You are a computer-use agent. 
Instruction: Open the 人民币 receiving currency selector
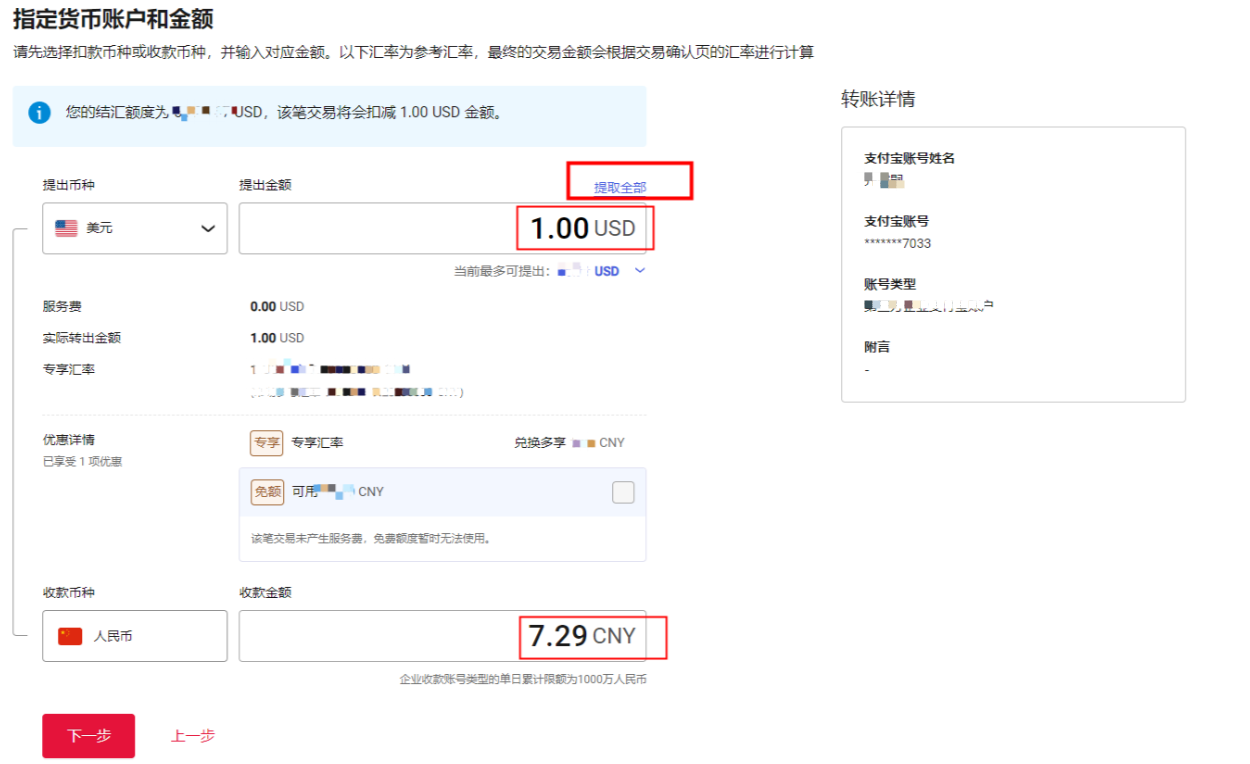(135, 635)
